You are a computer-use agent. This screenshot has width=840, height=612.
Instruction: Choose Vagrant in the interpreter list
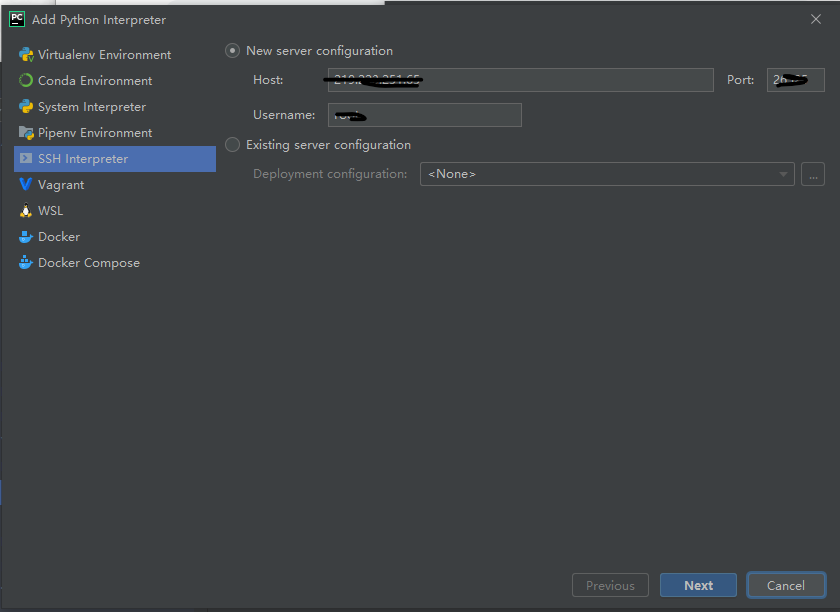pos(115,184)
